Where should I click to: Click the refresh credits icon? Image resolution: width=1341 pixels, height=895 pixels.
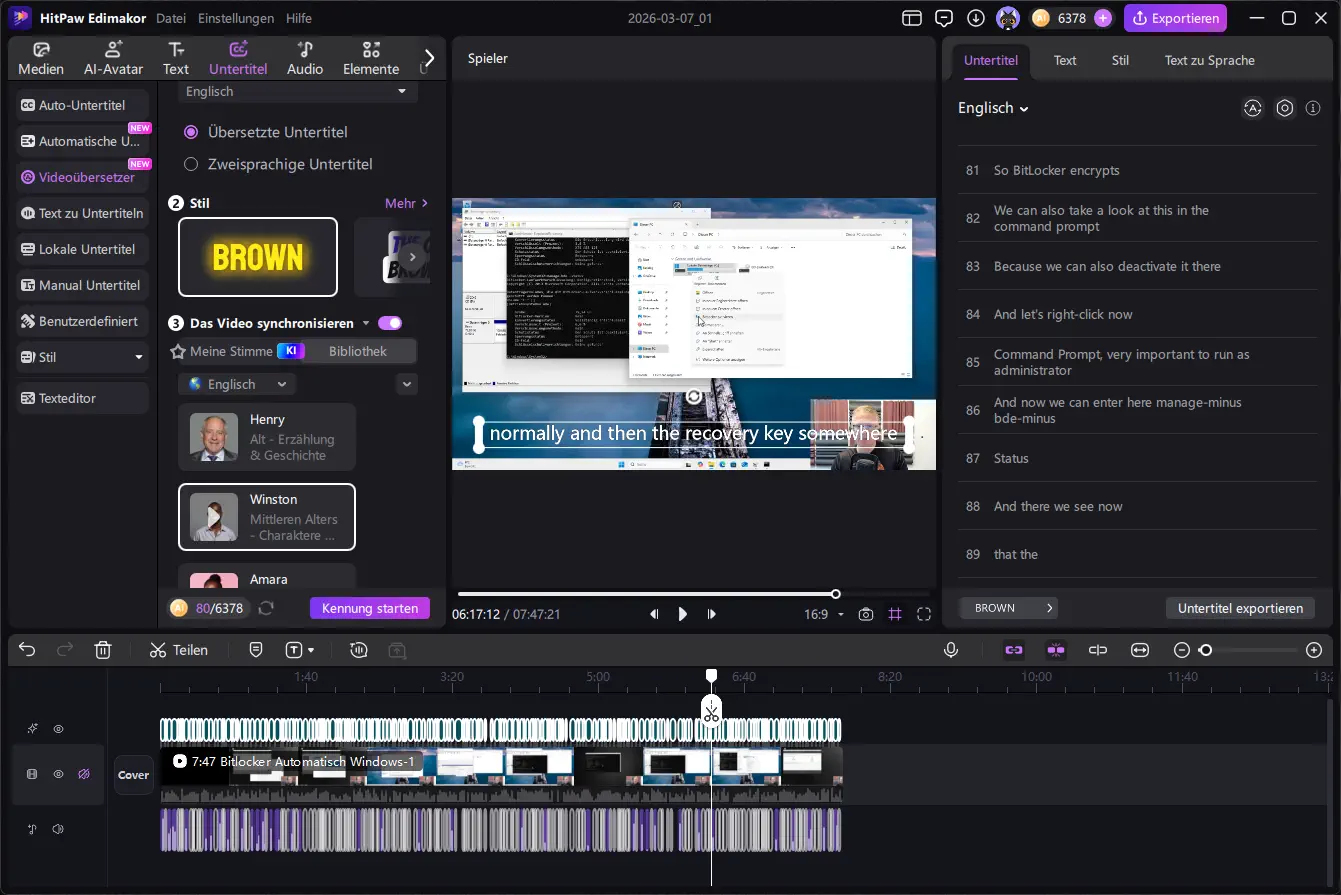pyautogui.click(x=266, y=608)
